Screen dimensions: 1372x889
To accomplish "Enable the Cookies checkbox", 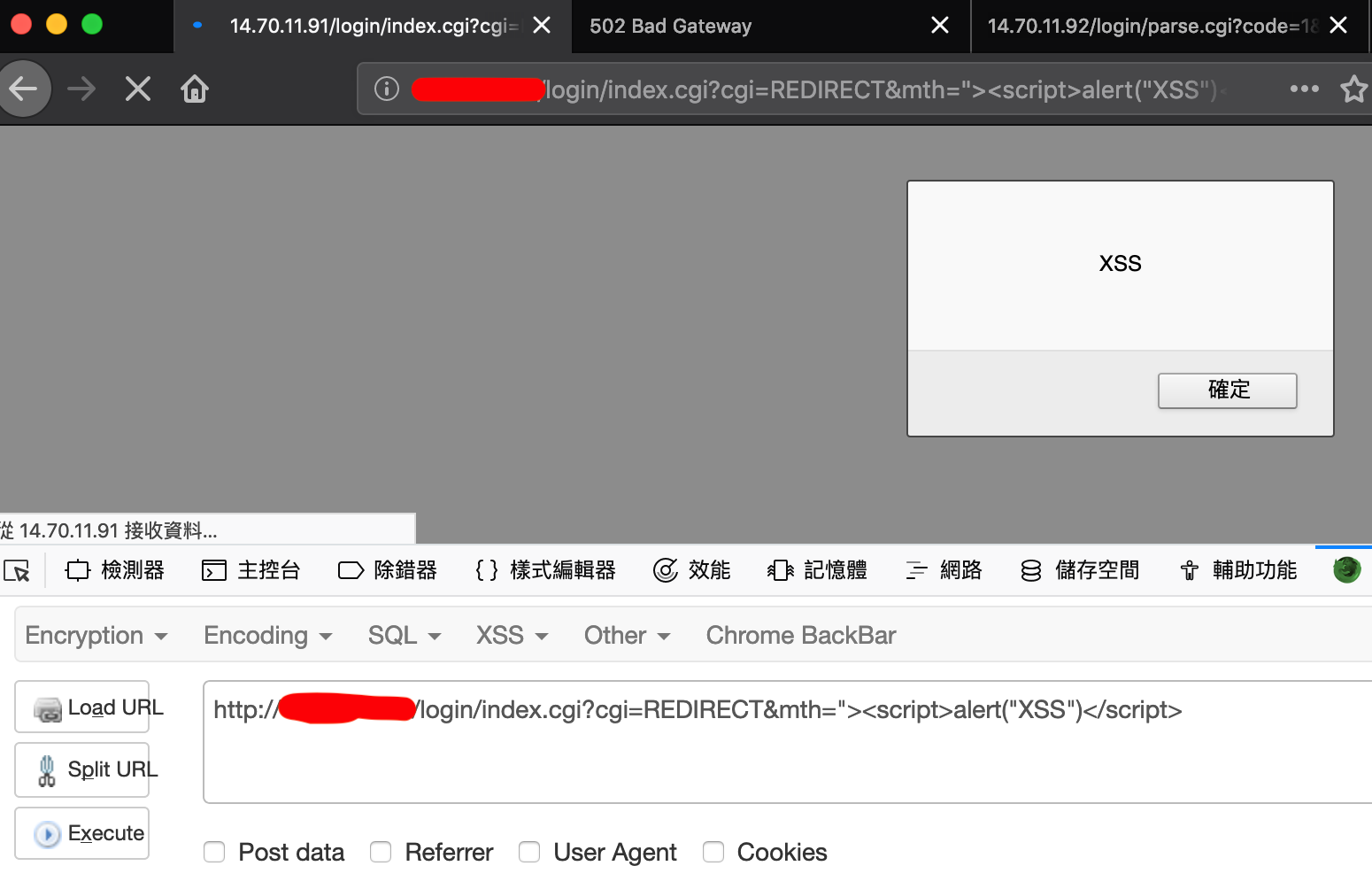I will (x=713, y=852).
